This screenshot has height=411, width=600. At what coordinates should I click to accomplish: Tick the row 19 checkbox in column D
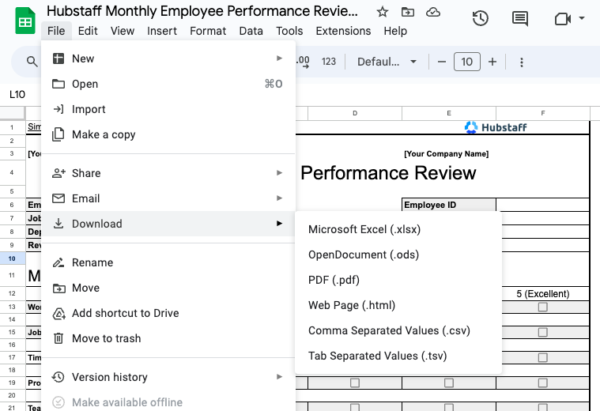(x=355, y=383)
